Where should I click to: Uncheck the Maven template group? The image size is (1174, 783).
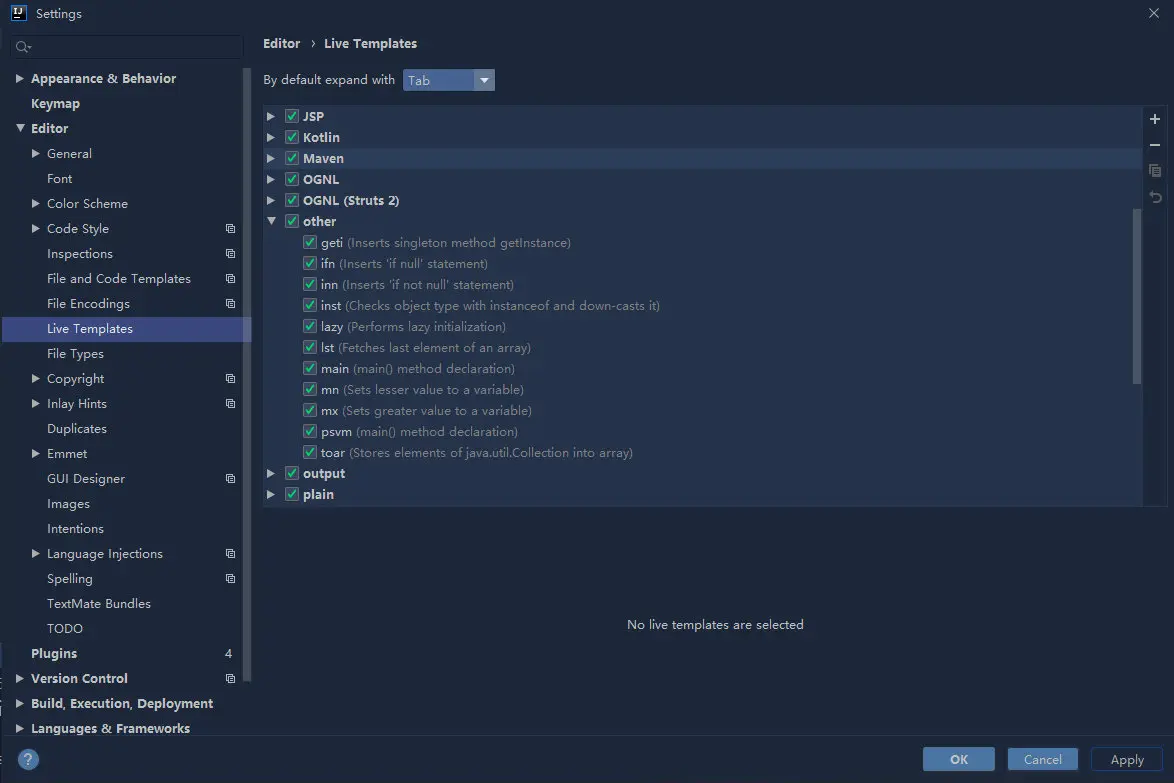[292, 158]
